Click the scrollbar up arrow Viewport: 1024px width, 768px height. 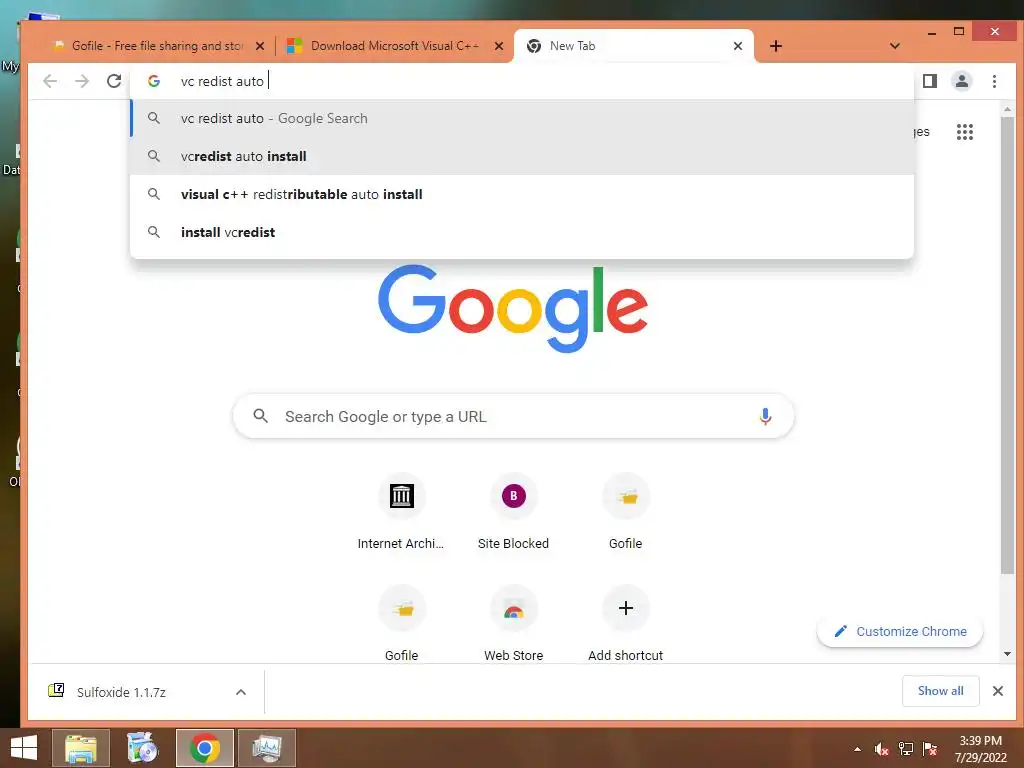[x=1007, y=109]
